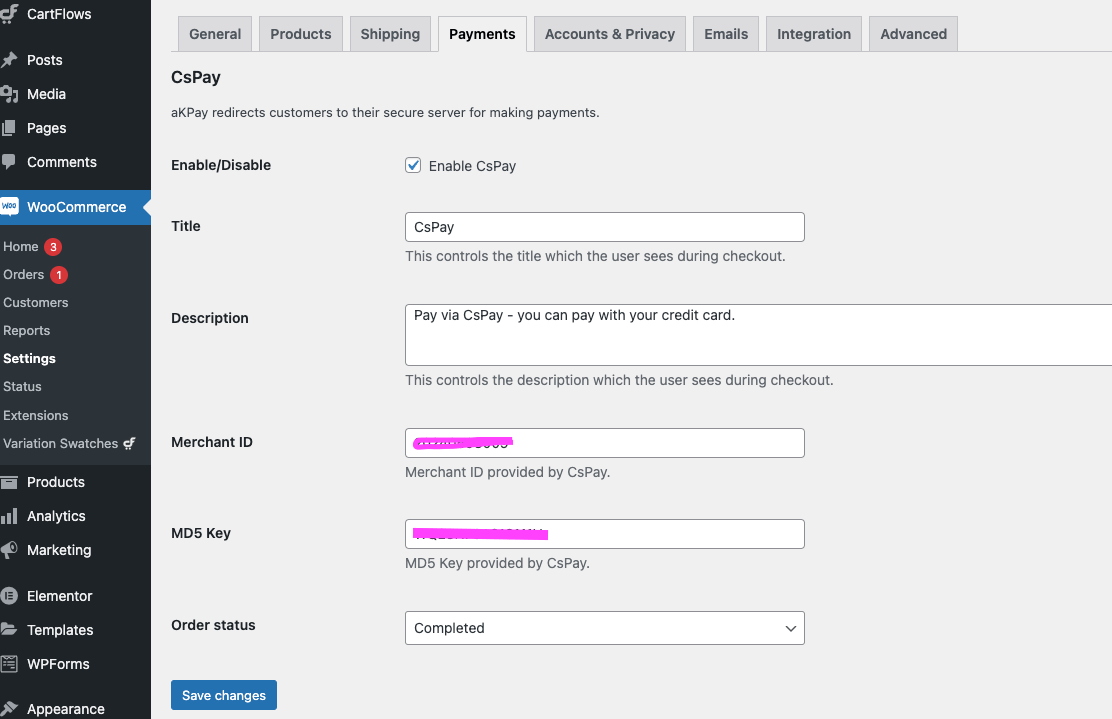Click the MD5 Key input field
The image size is (1112, 719).
tap(605, 534)
